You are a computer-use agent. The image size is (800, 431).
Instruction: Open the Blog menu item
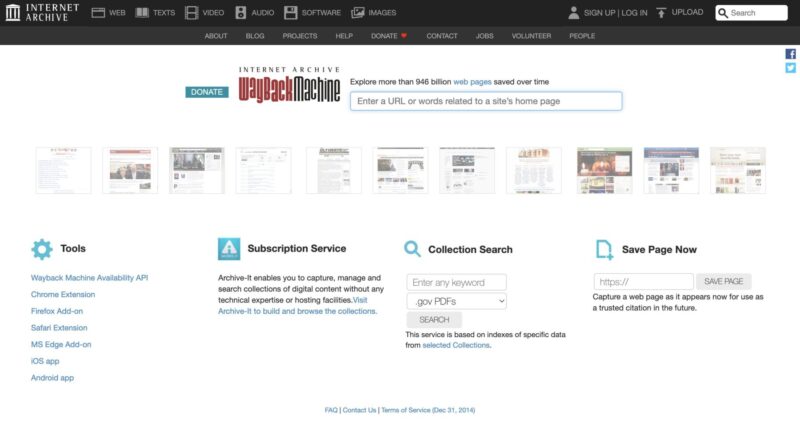pos(255,36)
